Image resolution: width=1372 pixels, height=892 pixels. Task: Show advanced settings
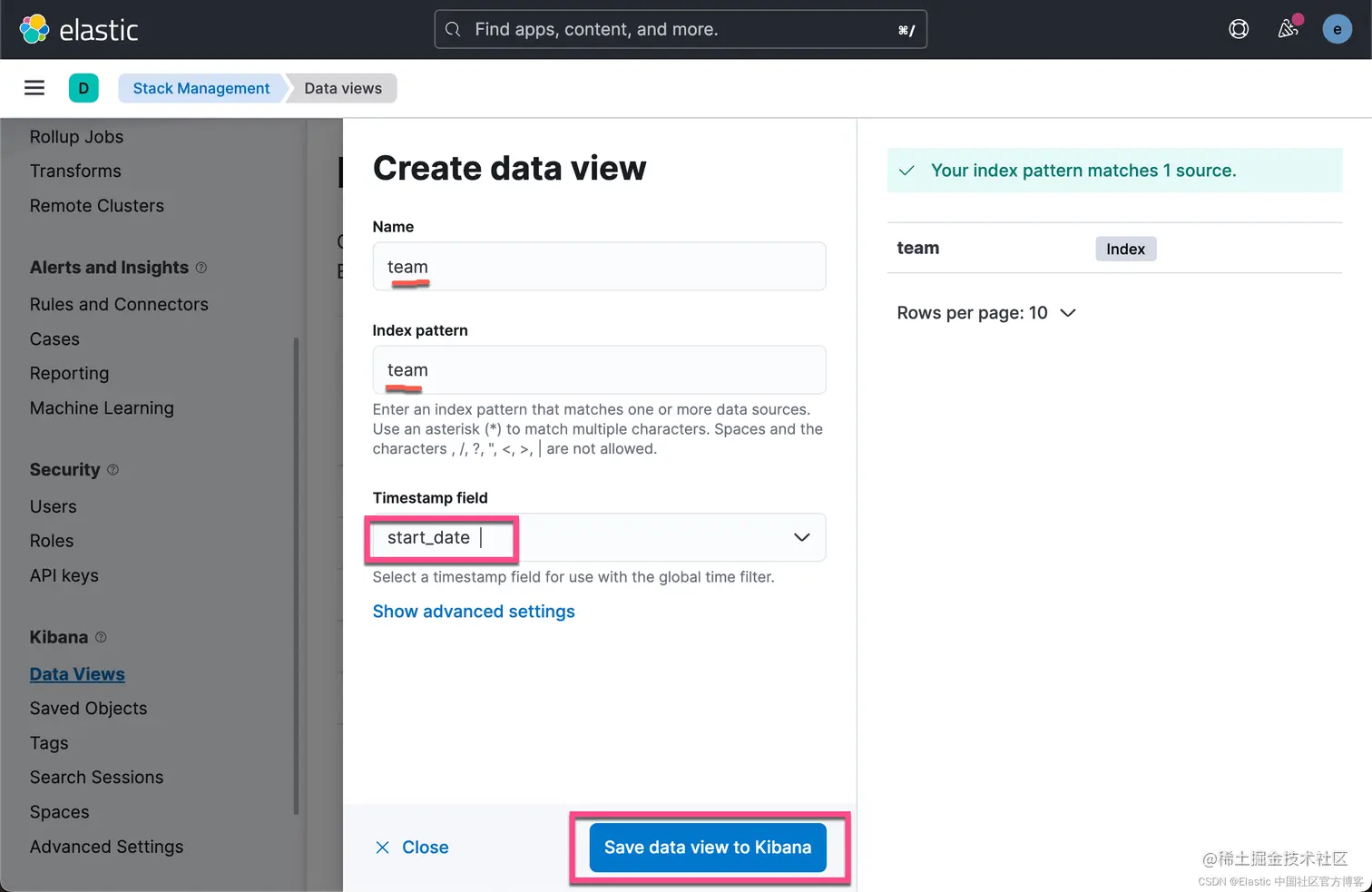pos(474,612)
